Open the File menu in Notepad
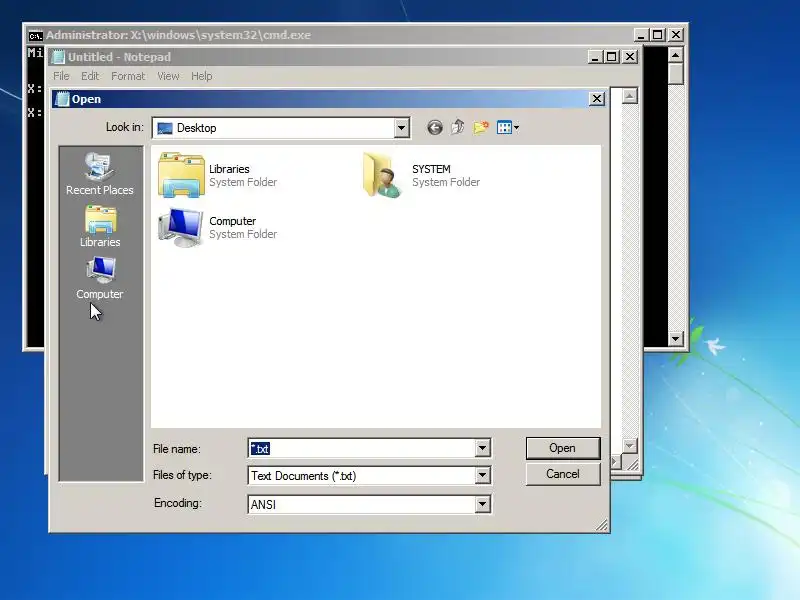Viewport: 800px width, 600px height. 61,76
